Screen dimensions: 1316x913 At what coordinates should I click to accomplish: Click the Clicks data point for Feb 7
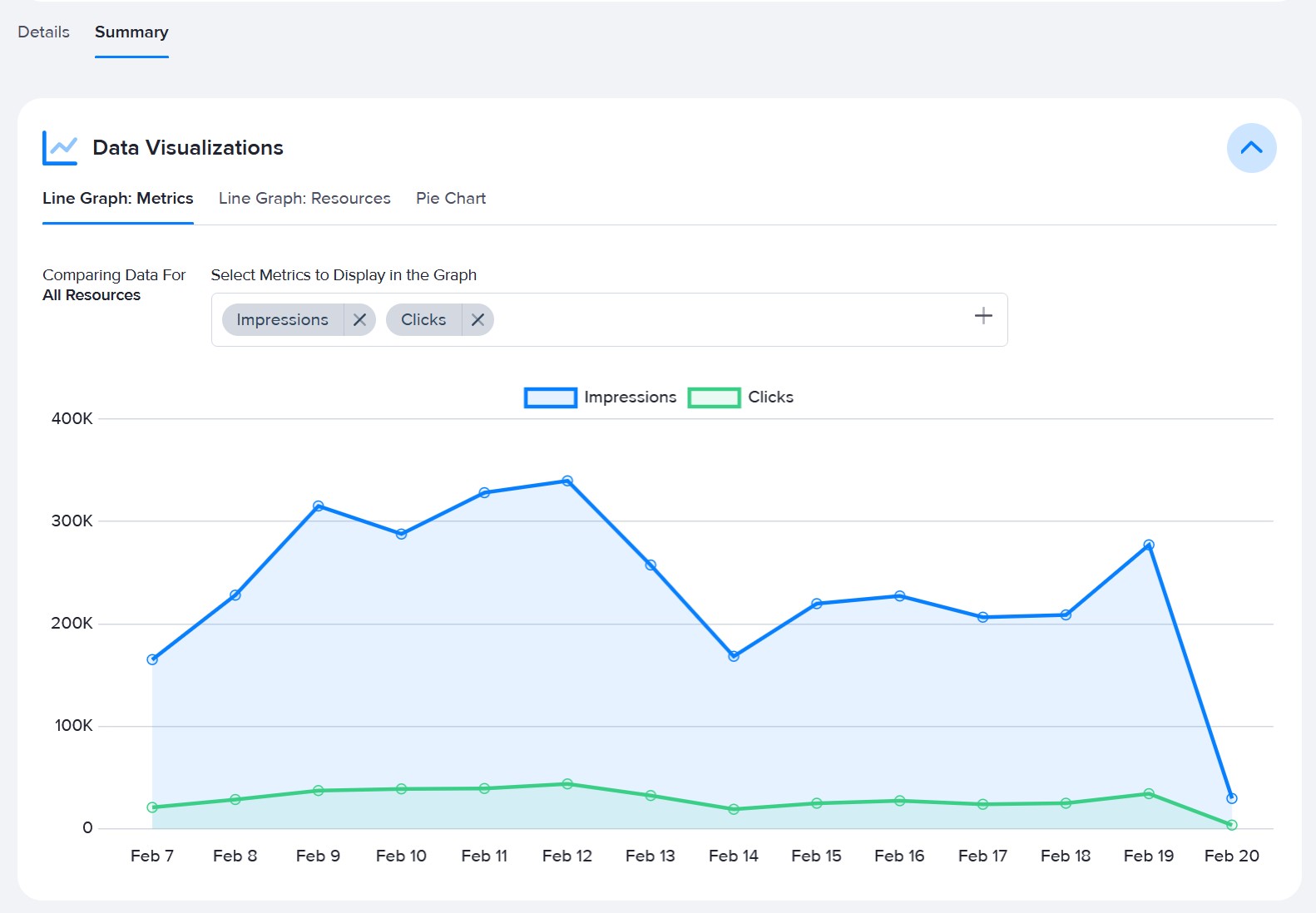[152, 807]
